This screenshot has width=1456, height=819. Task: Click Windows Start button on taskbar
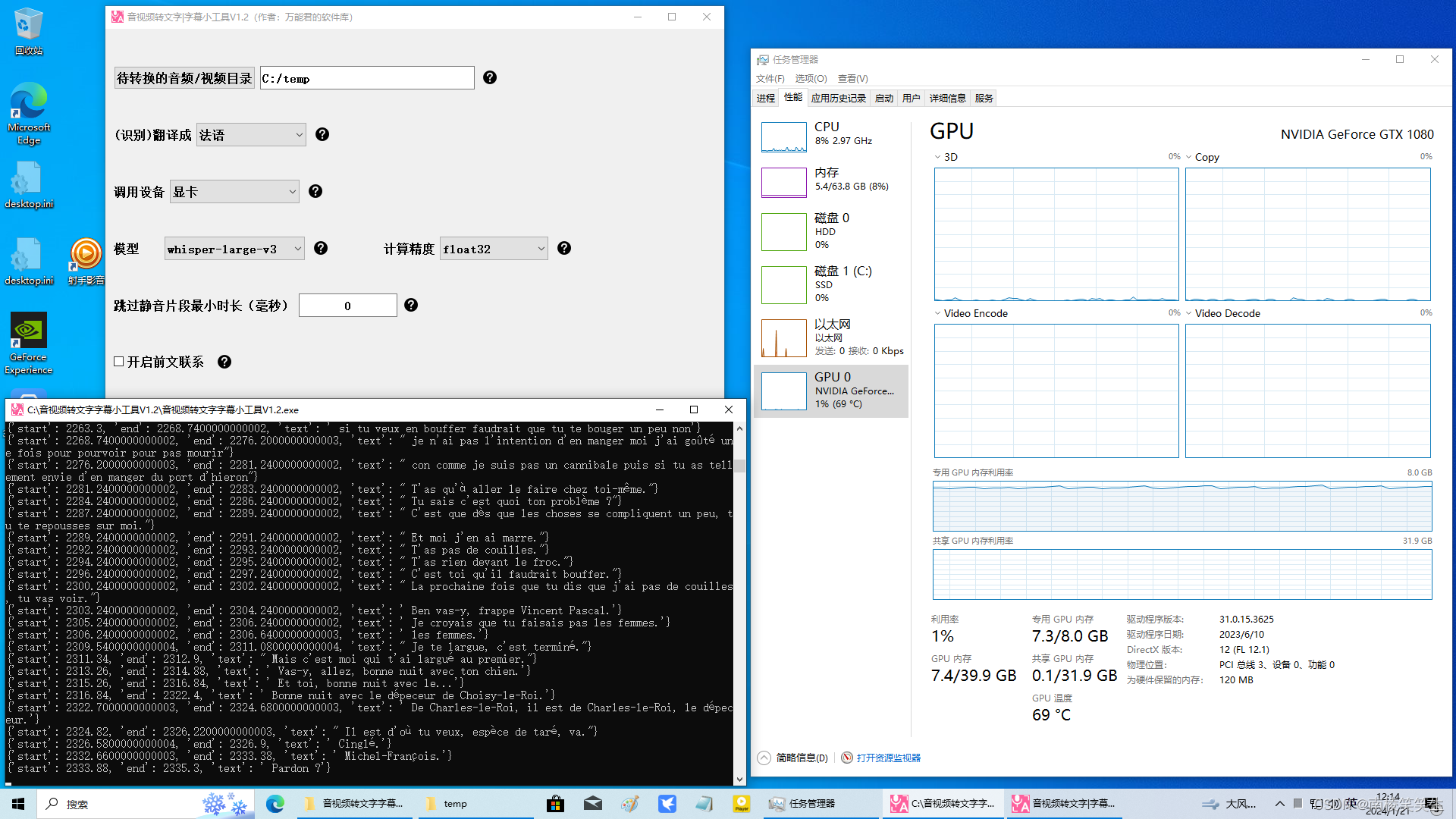[x=18, y=804]
